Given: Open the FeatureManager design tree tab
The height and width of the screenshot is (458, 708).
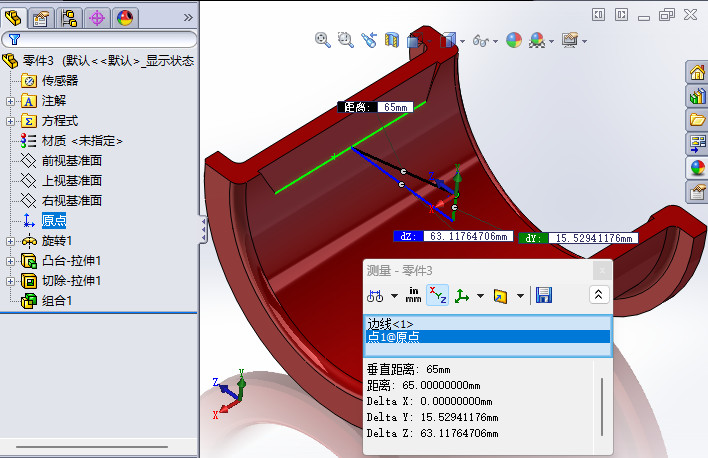Looking at the screenshot, I should click(13, 18).
